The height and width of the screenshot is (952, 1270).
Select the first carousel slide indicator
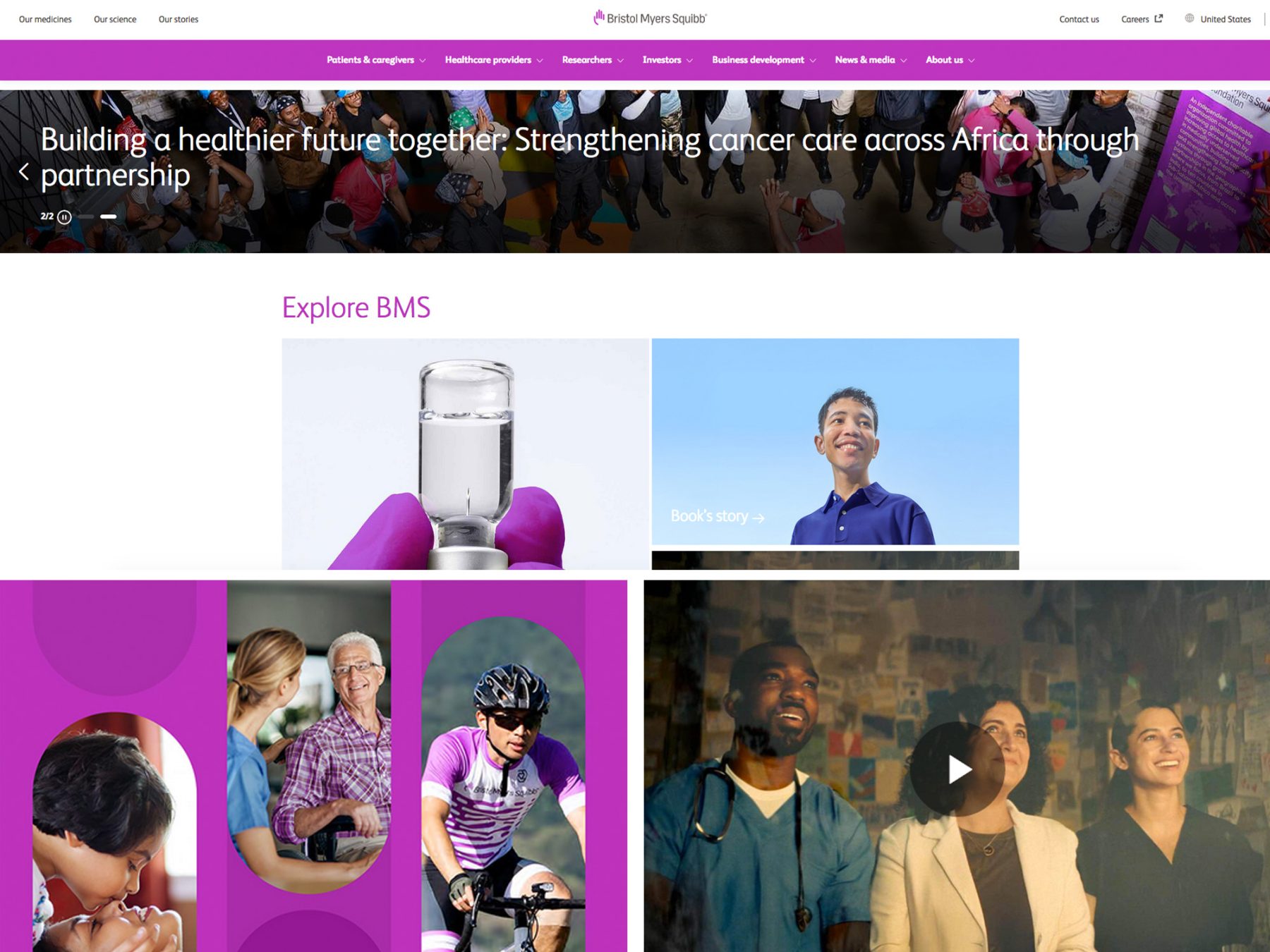(x=86, y=216)
